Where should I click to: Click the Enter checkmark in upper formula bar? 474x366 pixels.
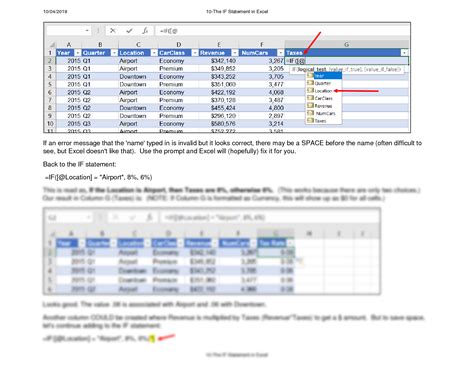click(x=129, y=31)
